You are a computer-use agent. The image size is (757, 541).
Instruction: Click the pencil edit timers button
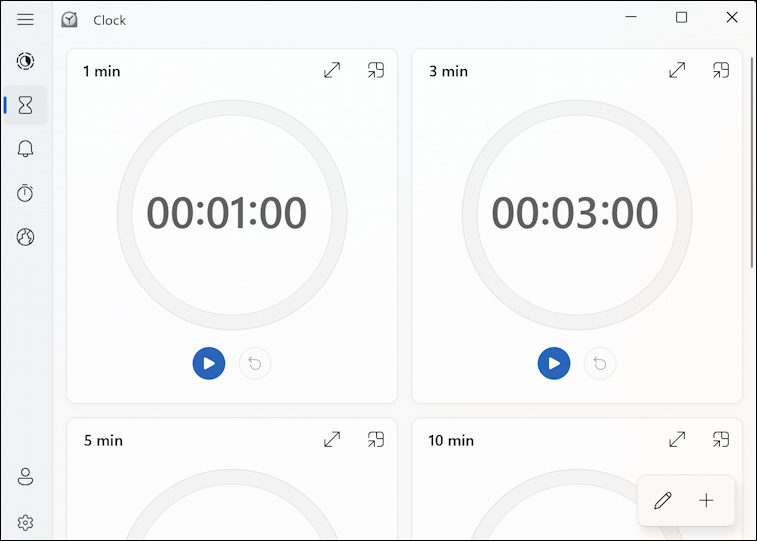pyautogui.click(x=663, y=500)
